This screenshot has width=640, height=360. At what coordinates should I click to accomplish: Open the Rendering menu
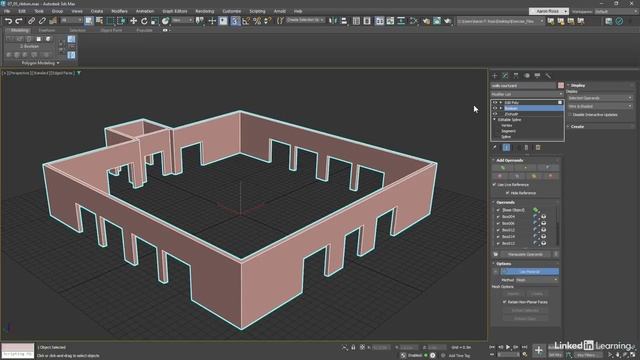204,11
